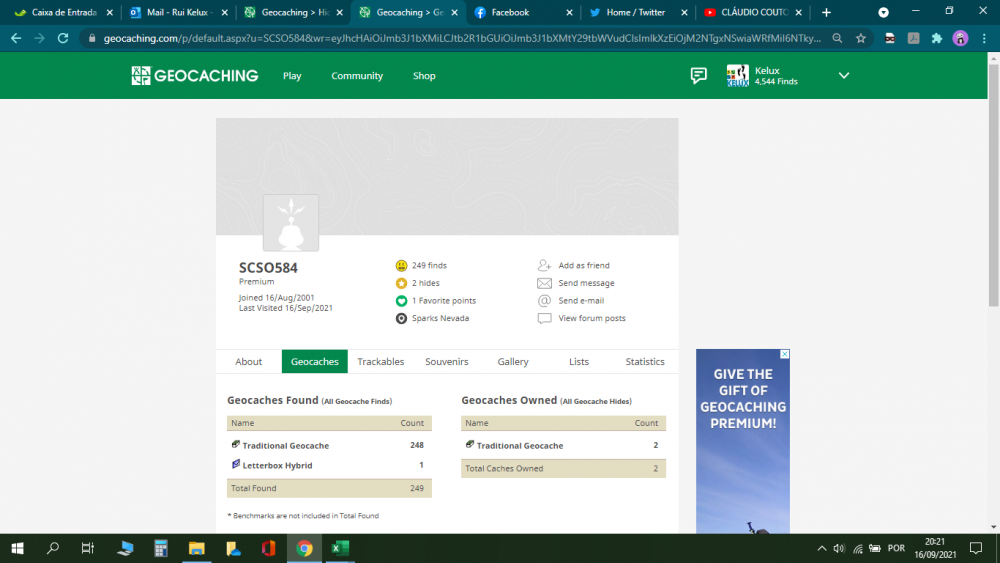Viewport: 1000px width, 563px height.
Task: Open the Gallery tab
Action: coord(513,362)
